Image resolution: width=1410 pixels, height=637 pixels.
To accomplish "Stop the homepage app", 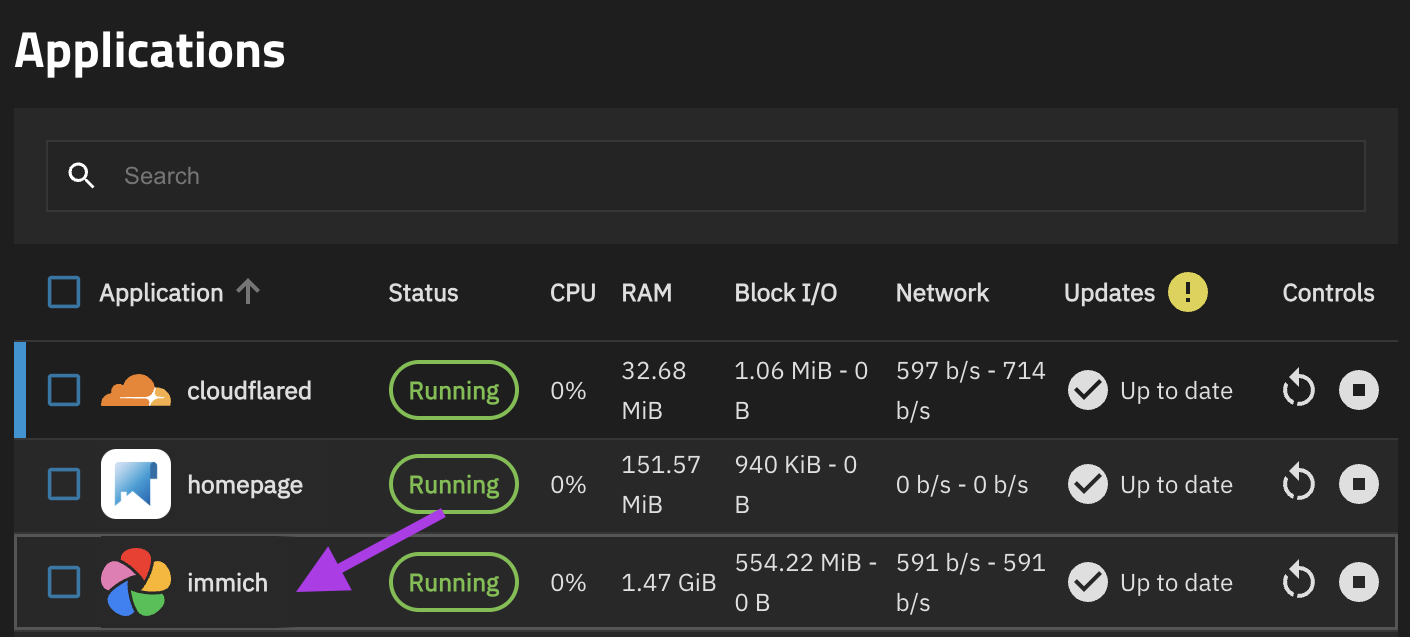I will click(1358, 485).
